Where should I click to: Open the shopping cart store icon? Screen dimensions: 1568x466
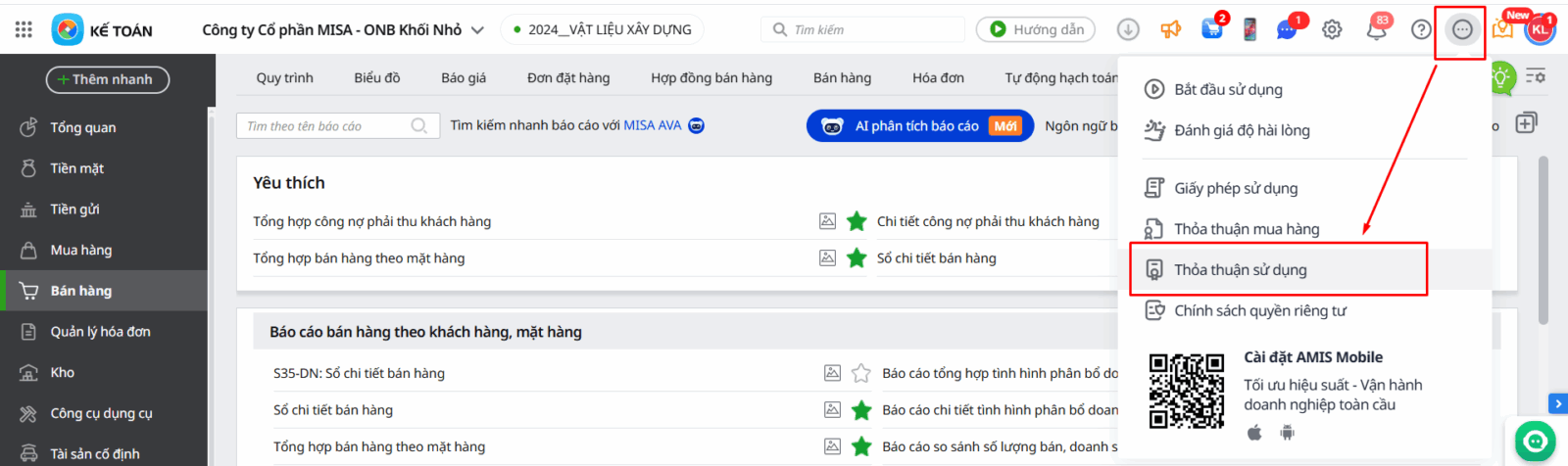click(1212, 29)
